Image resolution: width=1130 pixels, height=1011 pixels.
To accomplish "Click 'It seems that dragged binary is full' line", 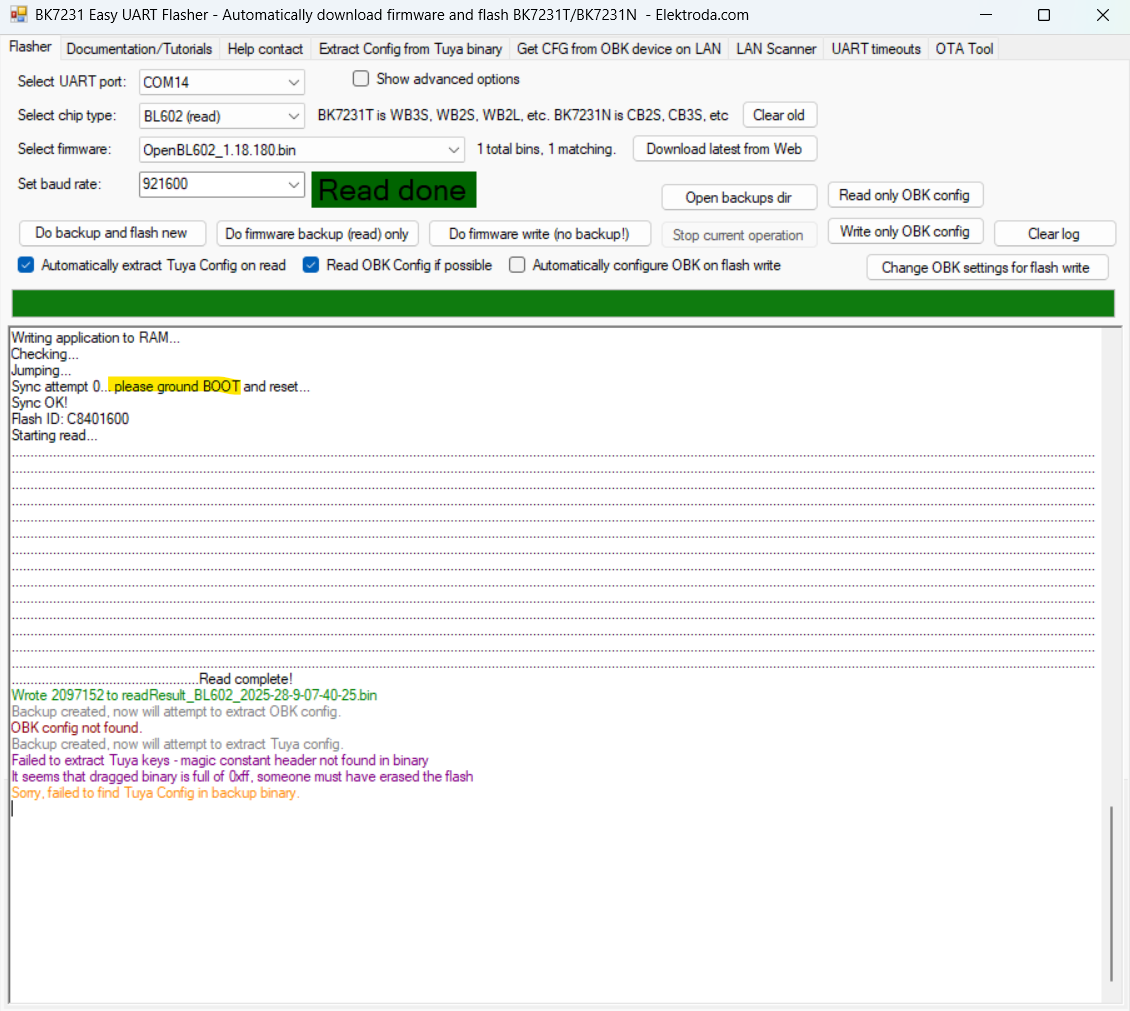I will [x=242, y=777].
